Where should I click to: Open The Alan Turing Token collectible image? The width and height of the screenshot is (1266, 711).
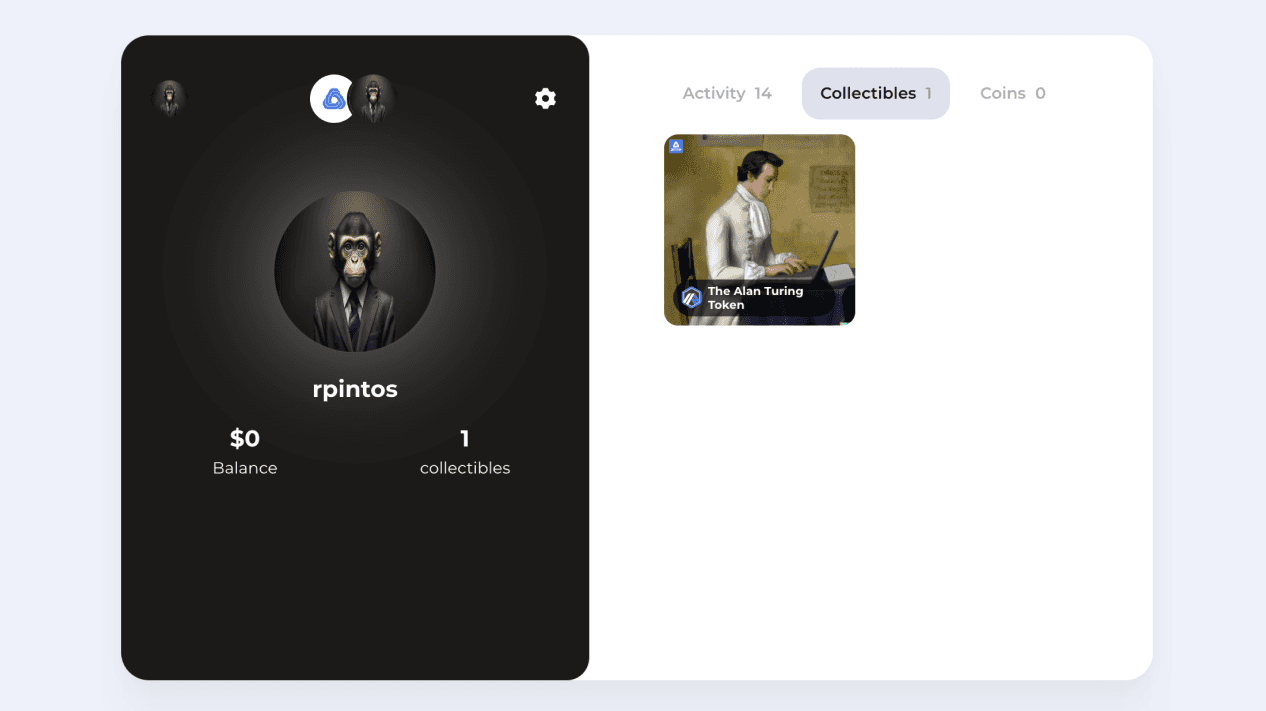[x=759, y=230]
